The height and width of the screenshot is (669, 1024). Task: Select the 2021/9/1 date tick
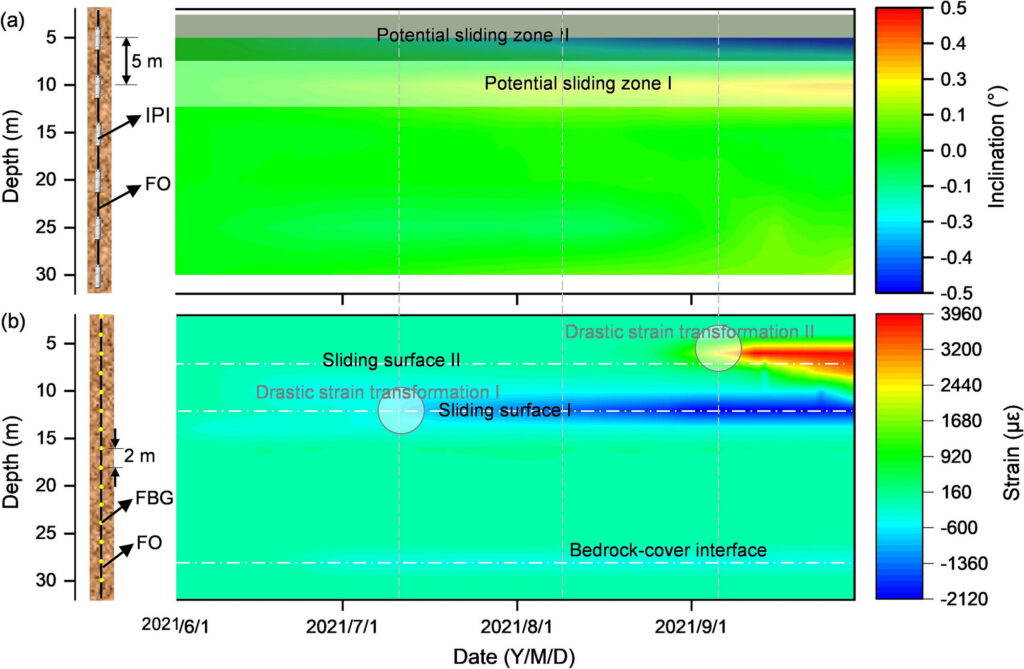coord(692,625)
